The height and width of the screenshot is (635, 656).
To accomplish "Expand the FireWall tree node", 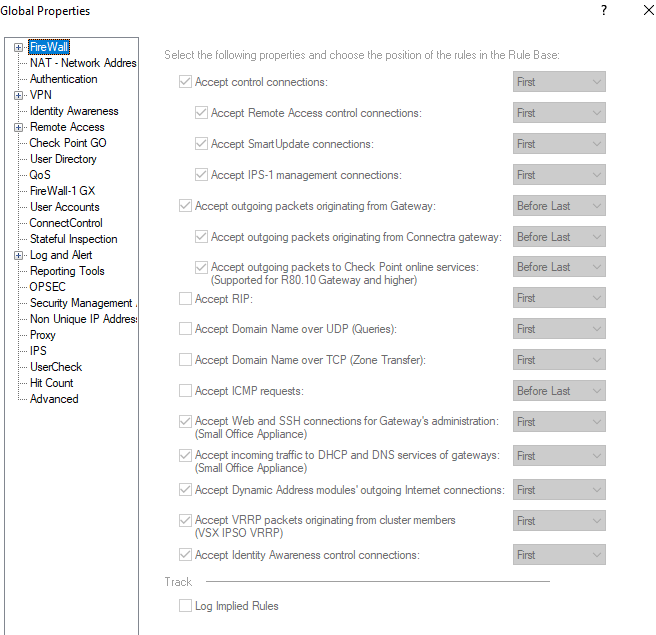I will coord(19,47).
